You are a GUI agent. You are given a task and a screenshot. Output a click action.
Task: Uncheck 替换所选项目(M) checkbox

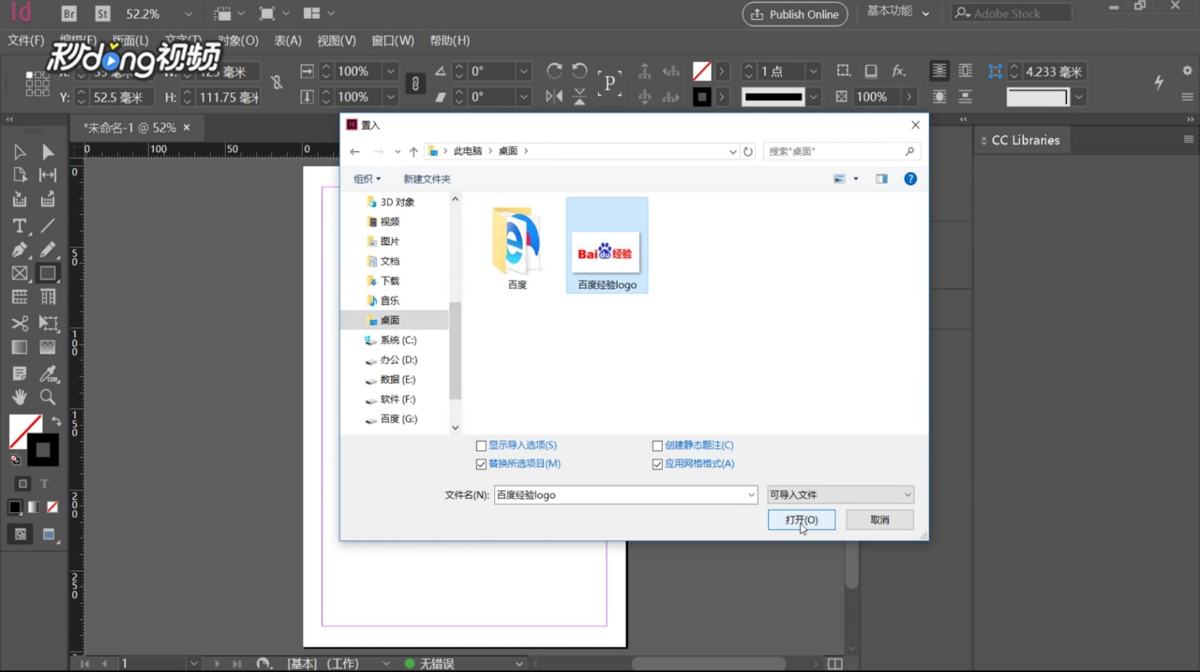[481, 464]
